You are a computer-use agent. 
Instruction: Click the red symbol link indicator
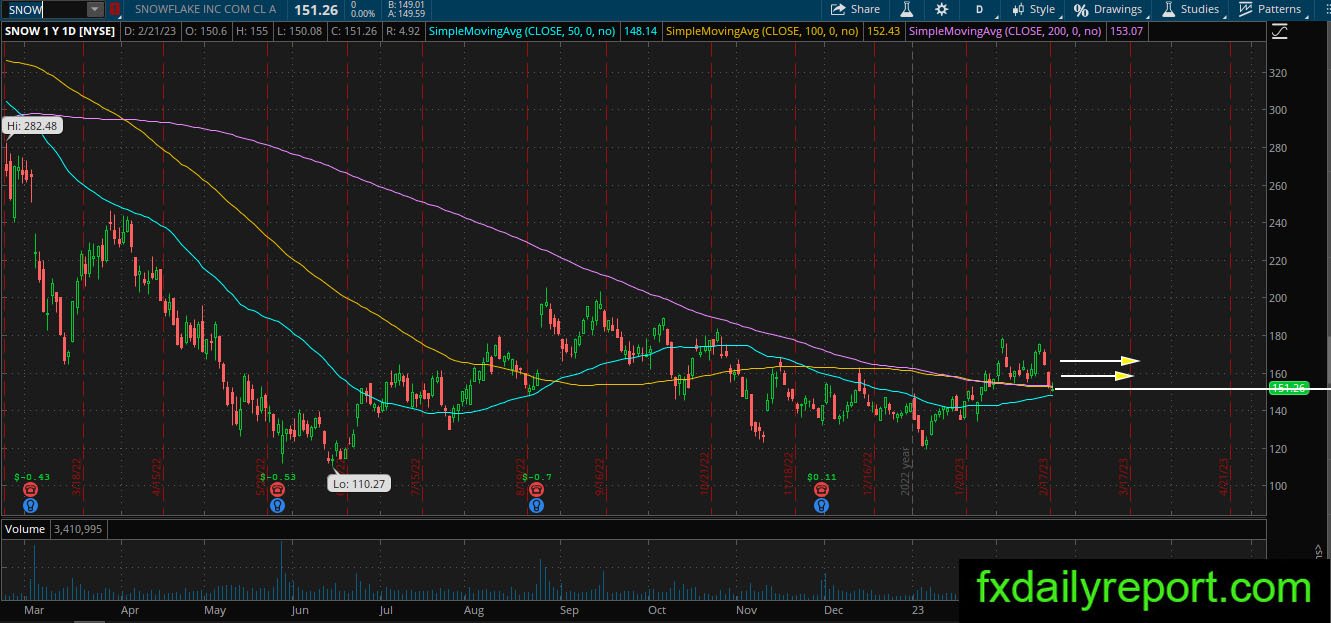(115, 9)
